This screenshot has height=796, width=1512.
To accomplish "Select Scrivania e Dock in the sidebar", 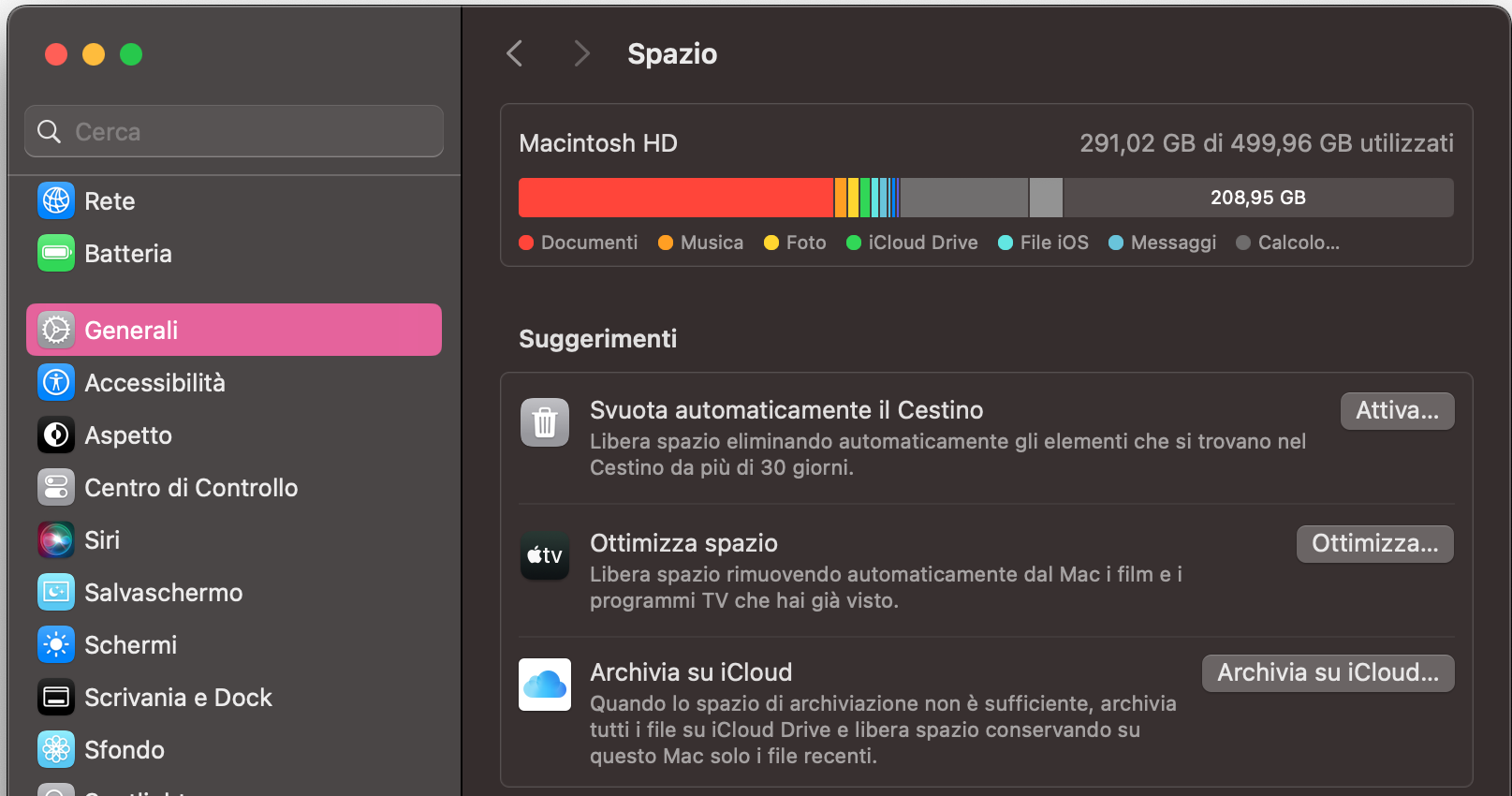I will [x=55, y=697].
